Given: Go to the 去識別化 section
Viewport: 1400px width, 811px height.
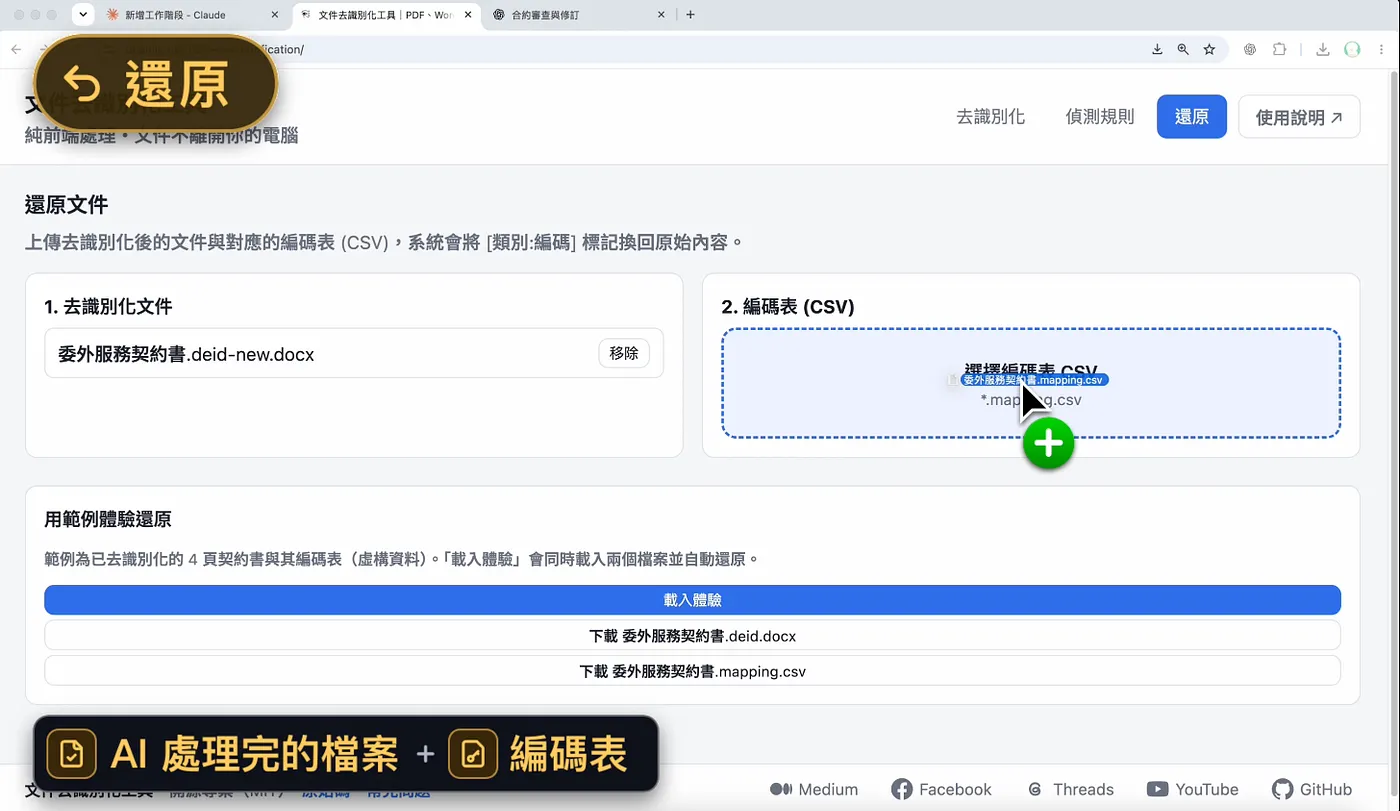Looking at the screenshot, I should (990, 117).
